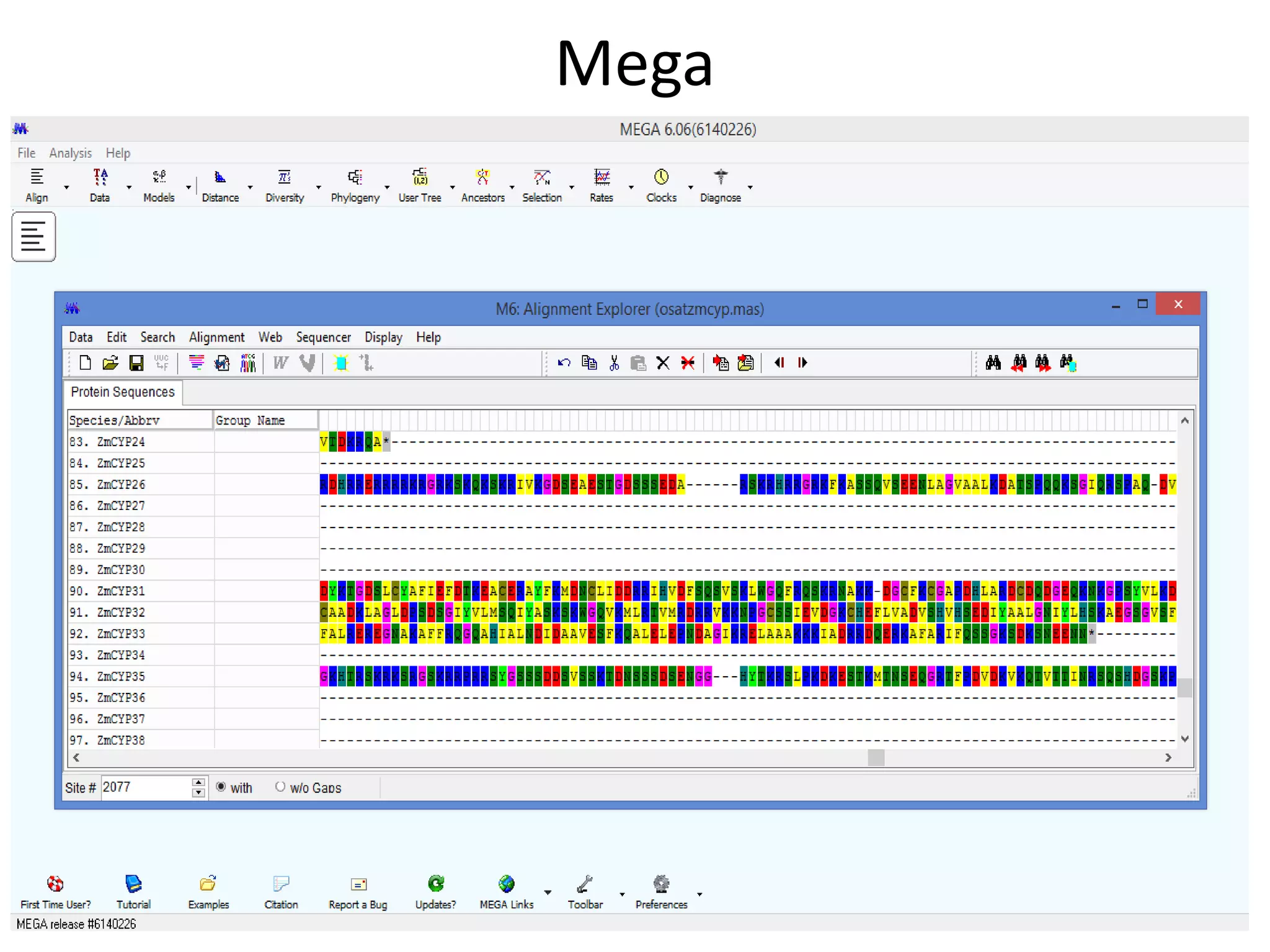The width and height of the screenshot is (1270, 952).
Task: Click Report a Bug
Action: pos(358,892)
